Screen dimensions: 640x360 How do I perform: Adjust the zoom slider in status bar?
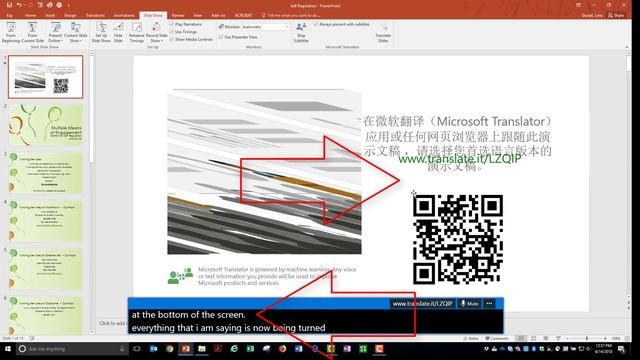point(587,338)
